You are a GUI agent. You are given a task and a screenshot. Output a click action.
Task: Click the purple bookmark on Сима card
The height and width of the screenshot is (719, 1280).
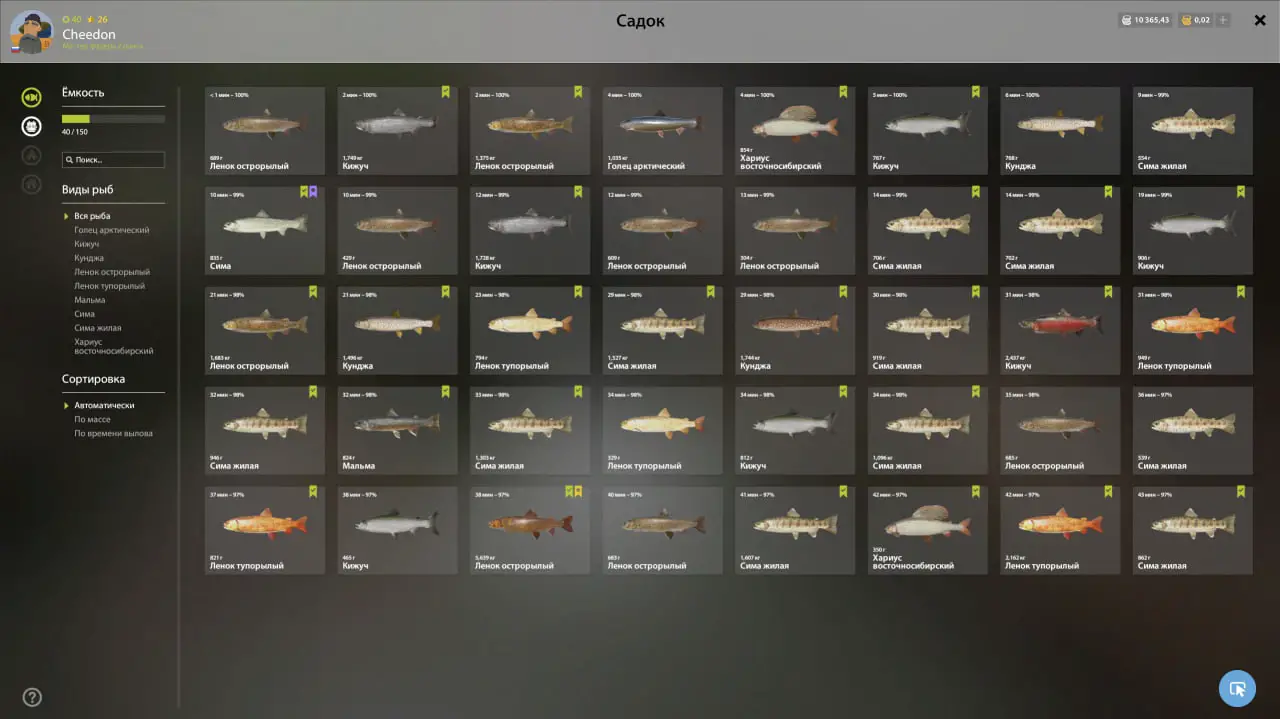click(x=313, y=192)
